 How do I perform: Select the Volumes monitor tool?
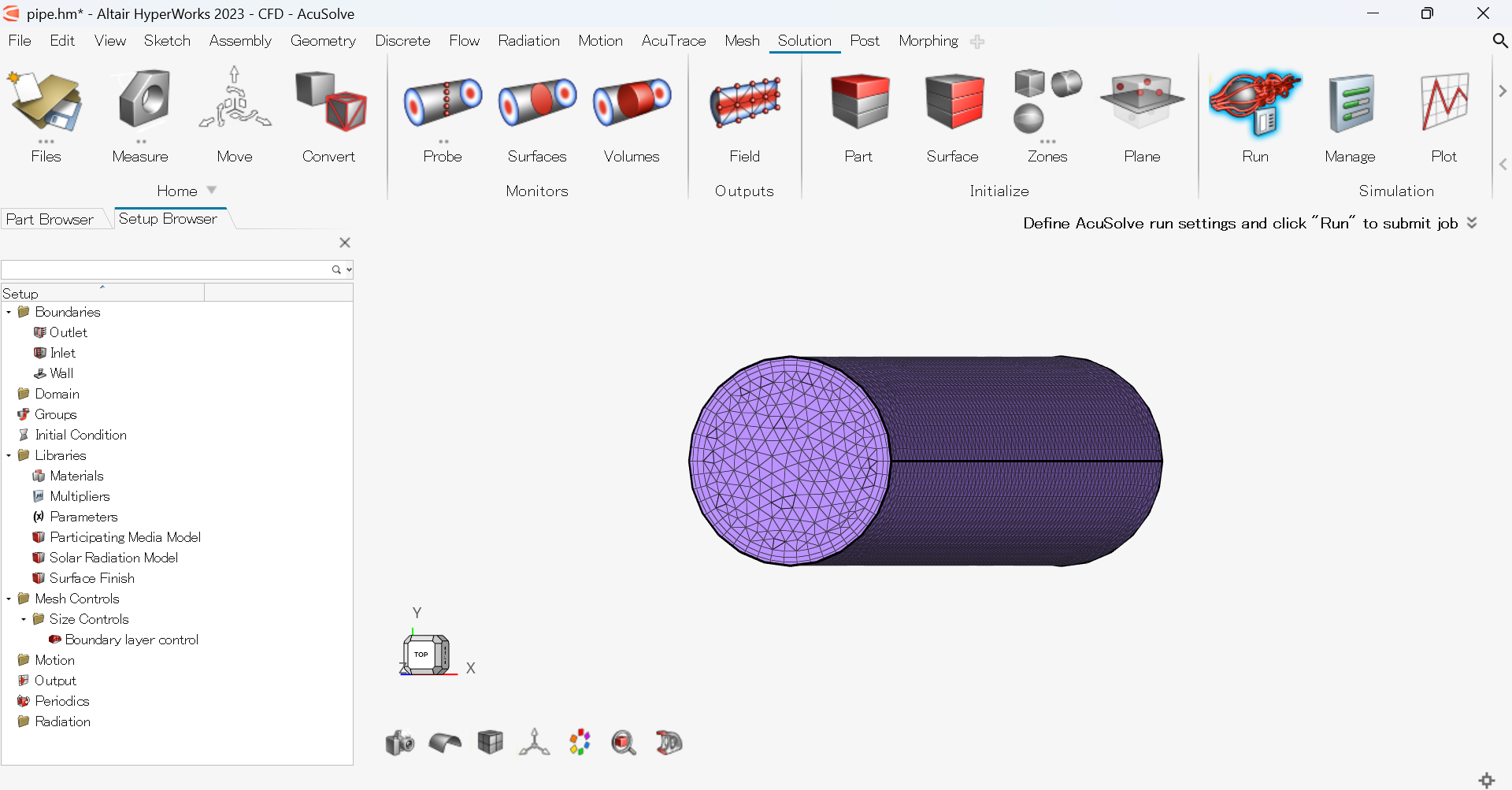coord(632,102)
